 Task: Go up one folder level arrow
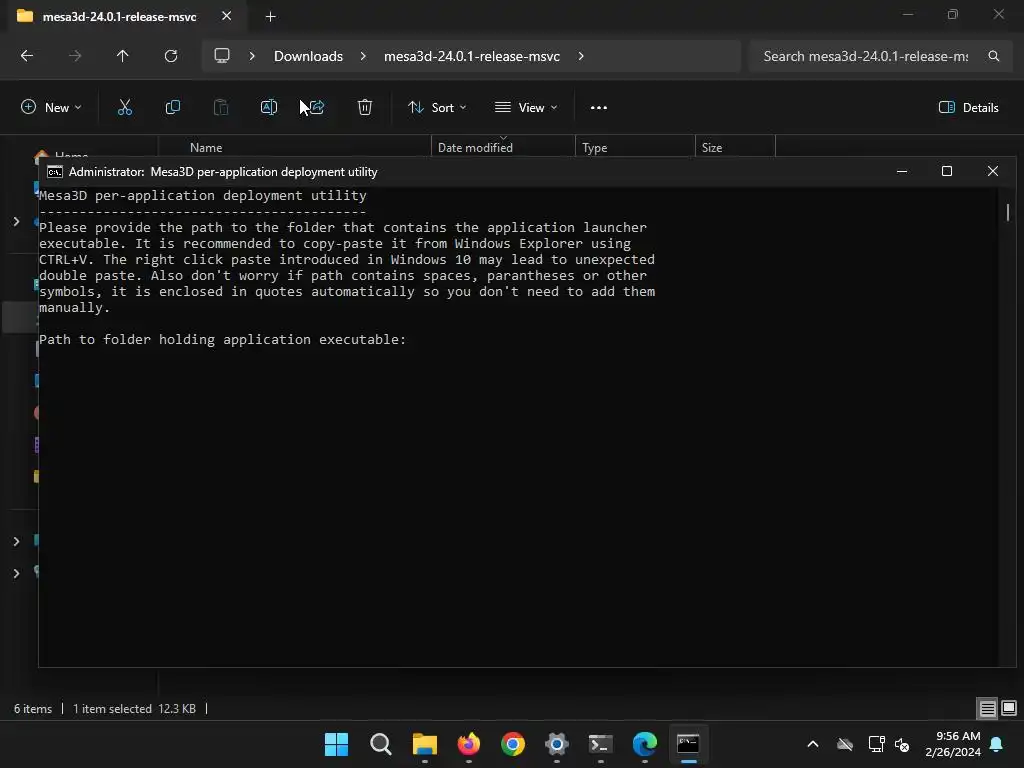click(x=123, y=56)
